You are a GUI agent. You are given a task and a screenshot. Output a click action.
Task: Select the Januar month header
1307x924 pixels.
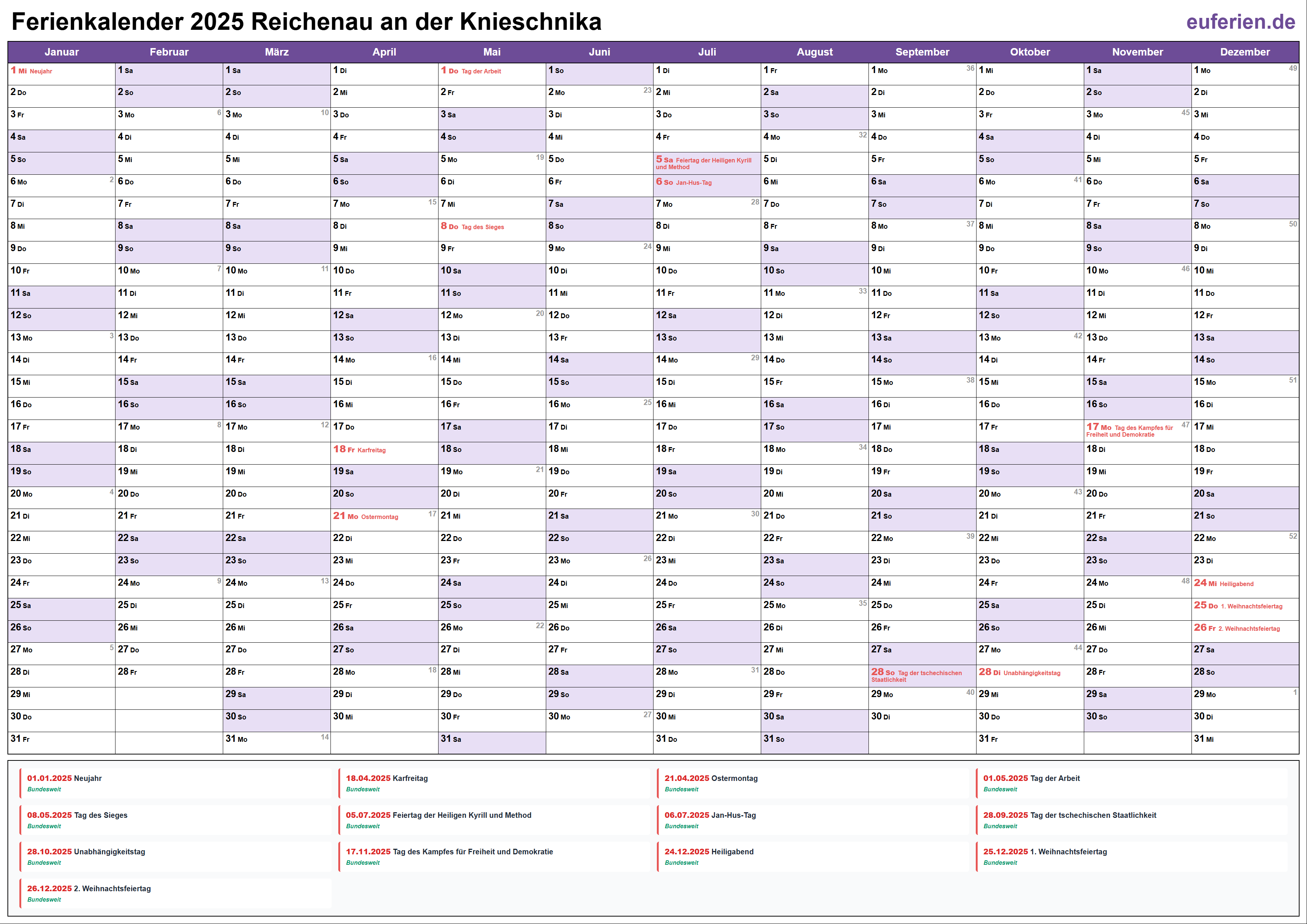(x=61, y=52)
